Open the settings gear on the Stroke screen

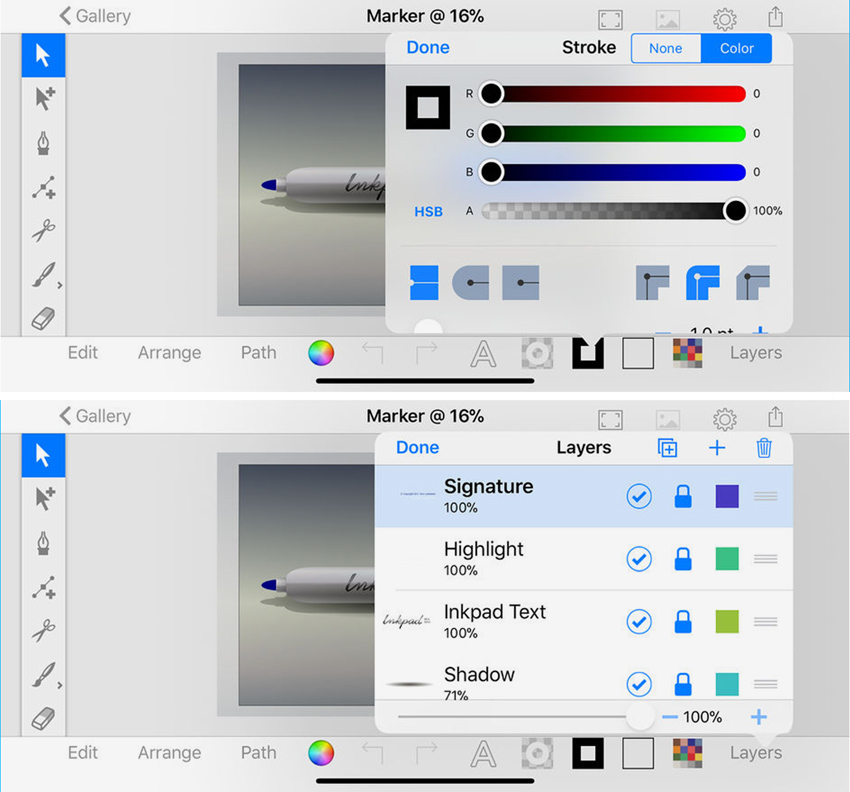tap(725, 20)
